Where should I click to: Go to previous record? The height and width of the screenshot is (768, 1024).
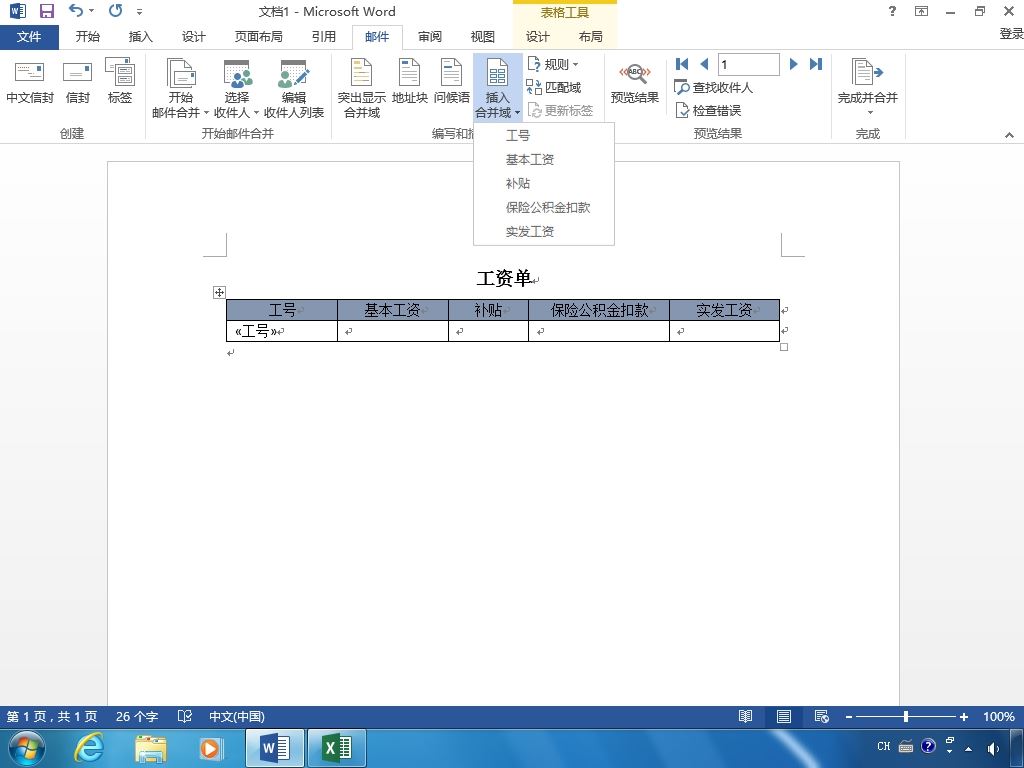tap(704, 64)
